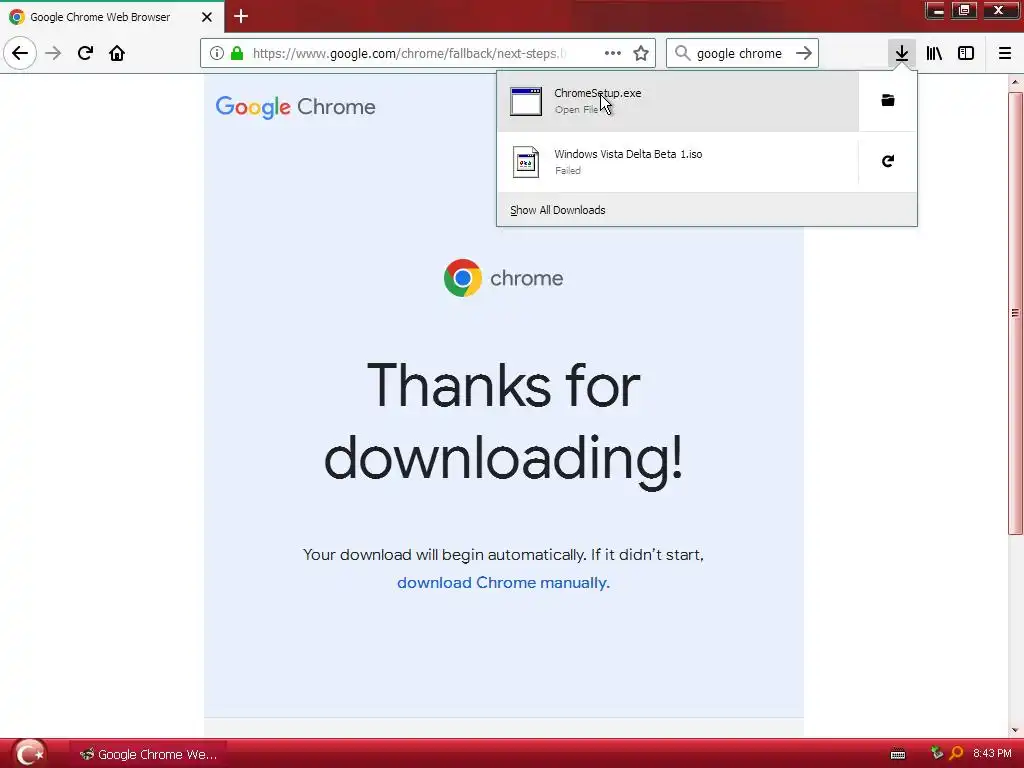Open the home page via house icon

pyautogui.click(x=117, y=53)
